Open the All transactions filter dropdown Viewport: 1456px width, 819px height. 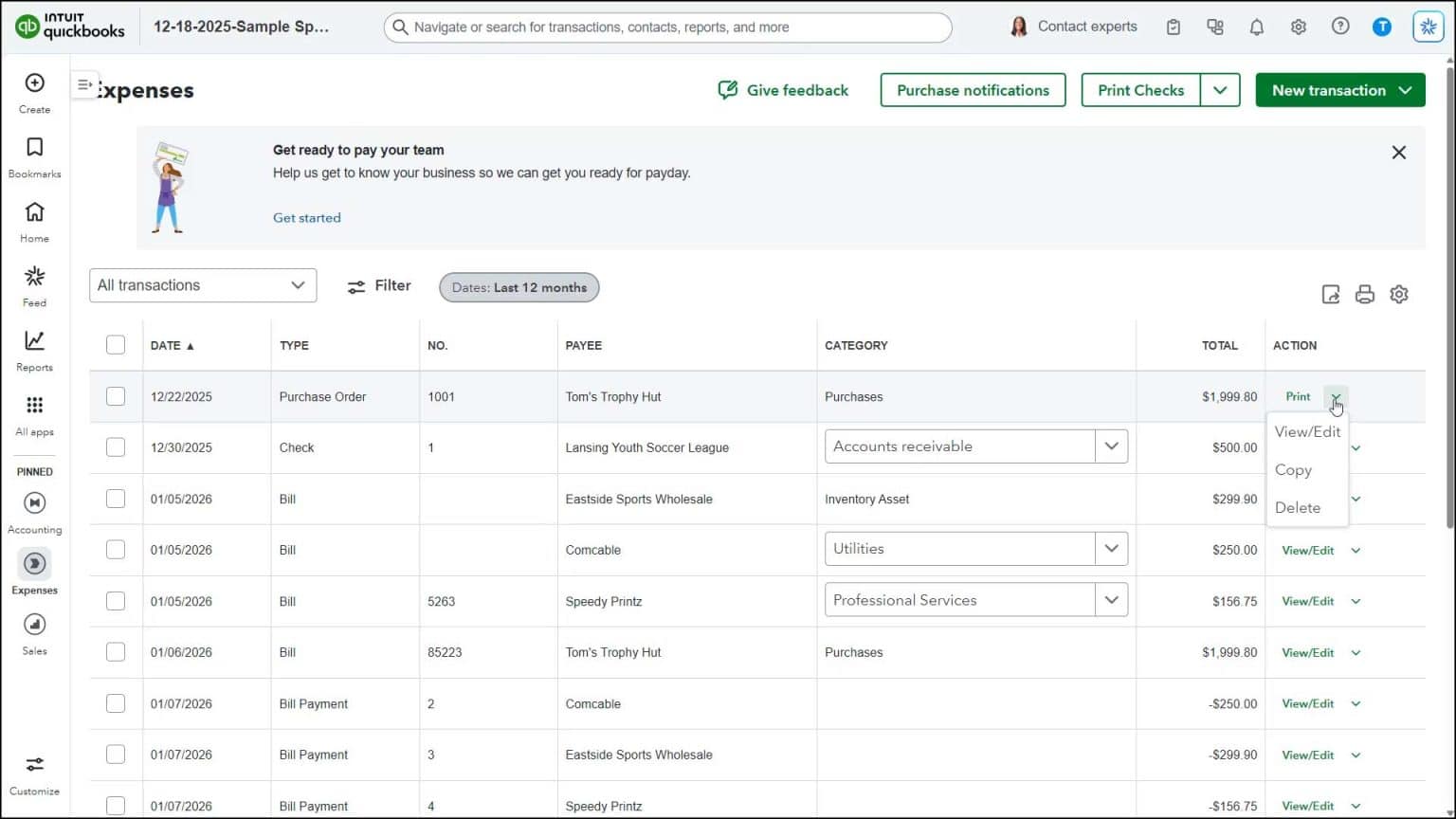pyautogui.click(x=202, y=284)
